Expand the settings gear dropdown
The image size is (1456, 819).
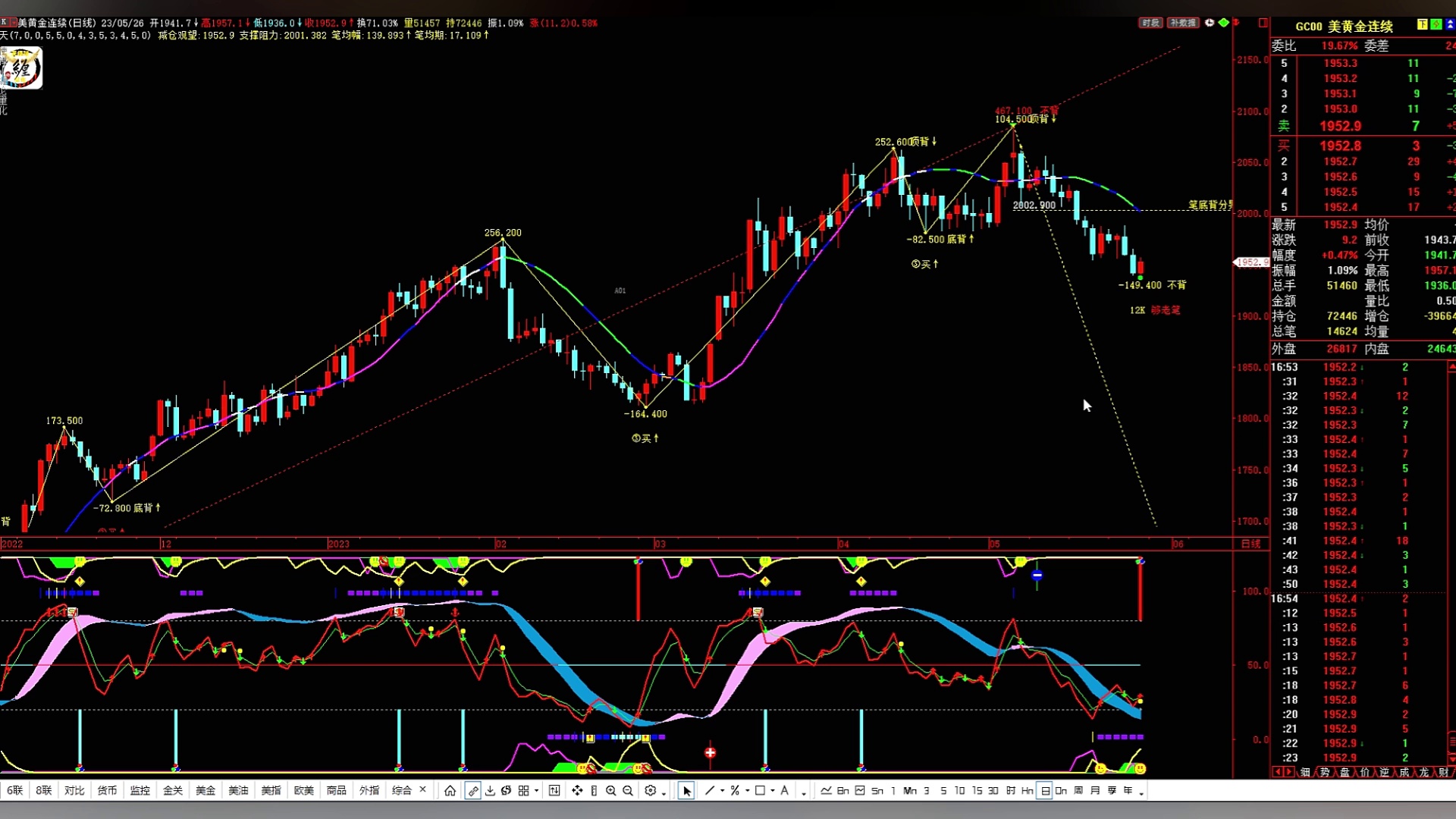pyautogui.click(x=664, y=792)
